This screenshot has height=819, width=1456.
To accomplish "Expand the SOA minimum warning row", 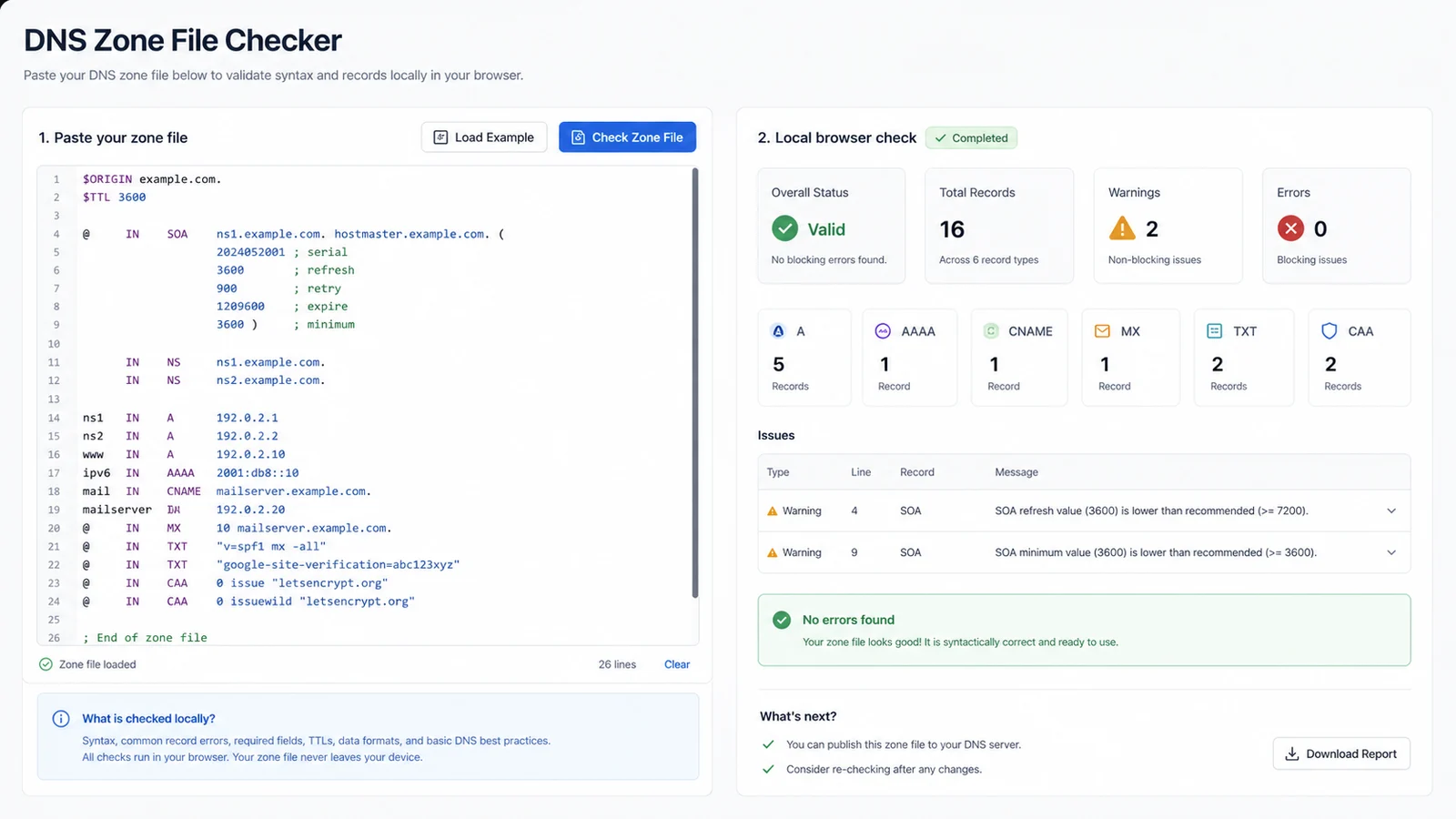I will pyautogui.click(x=1391, y=552).
